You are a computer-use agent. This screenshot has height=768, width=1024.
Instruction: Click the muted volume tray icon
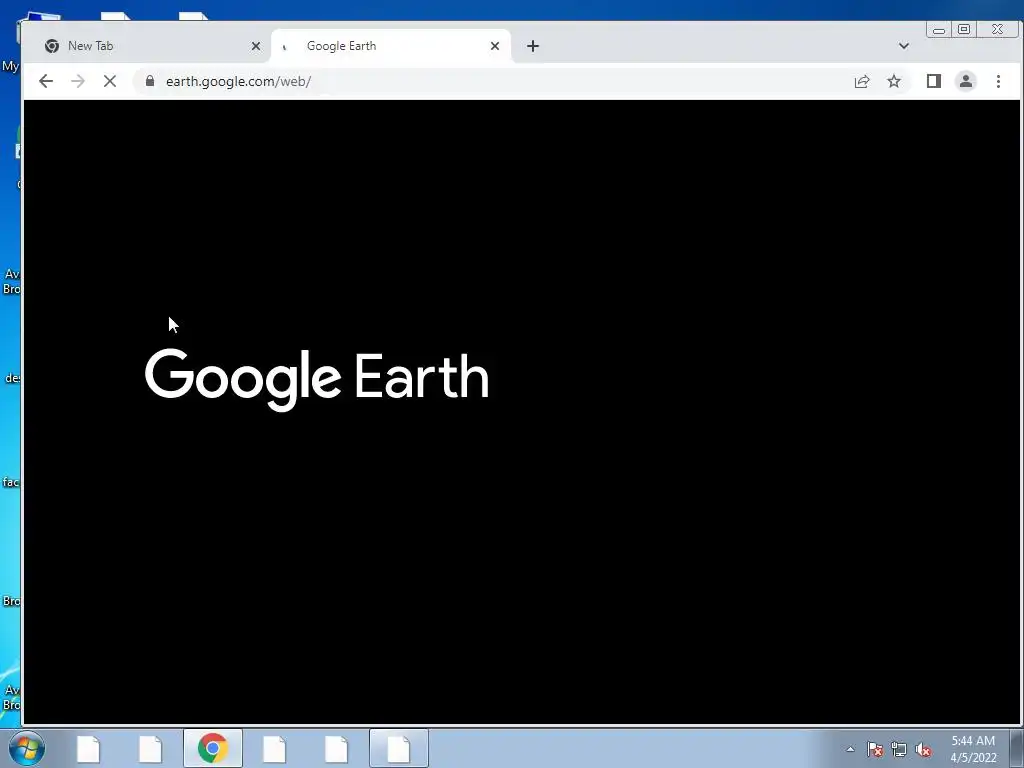point(923,750)
